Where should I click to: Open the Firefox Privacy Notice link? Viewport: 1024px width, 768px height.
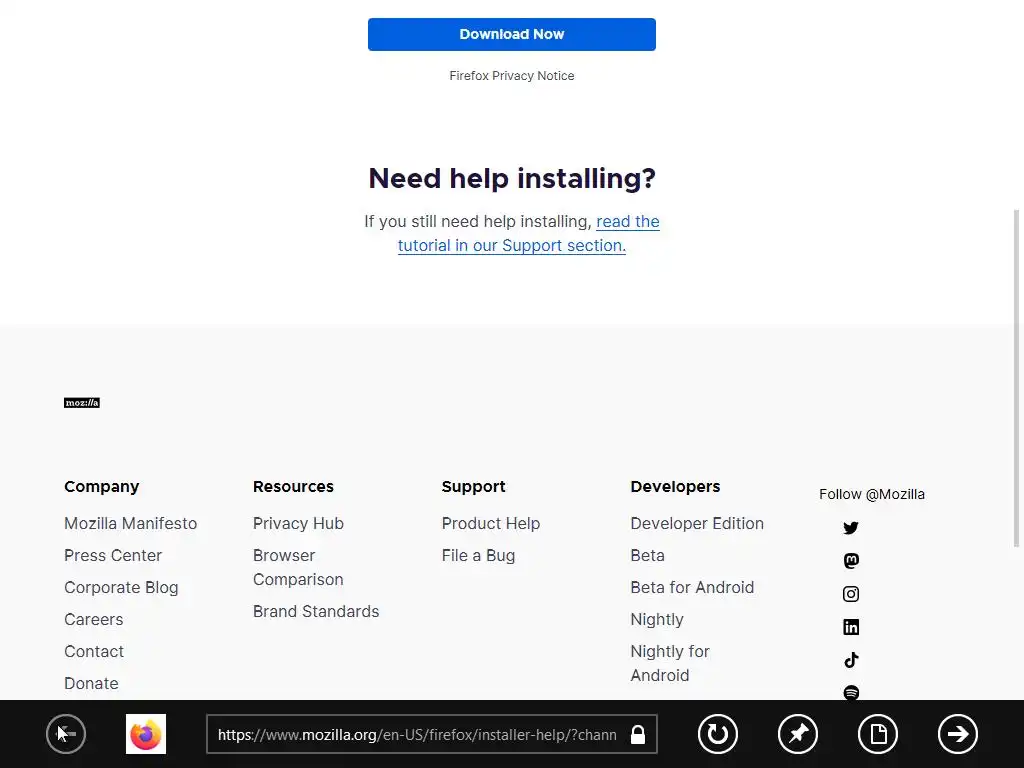point(512,76)
